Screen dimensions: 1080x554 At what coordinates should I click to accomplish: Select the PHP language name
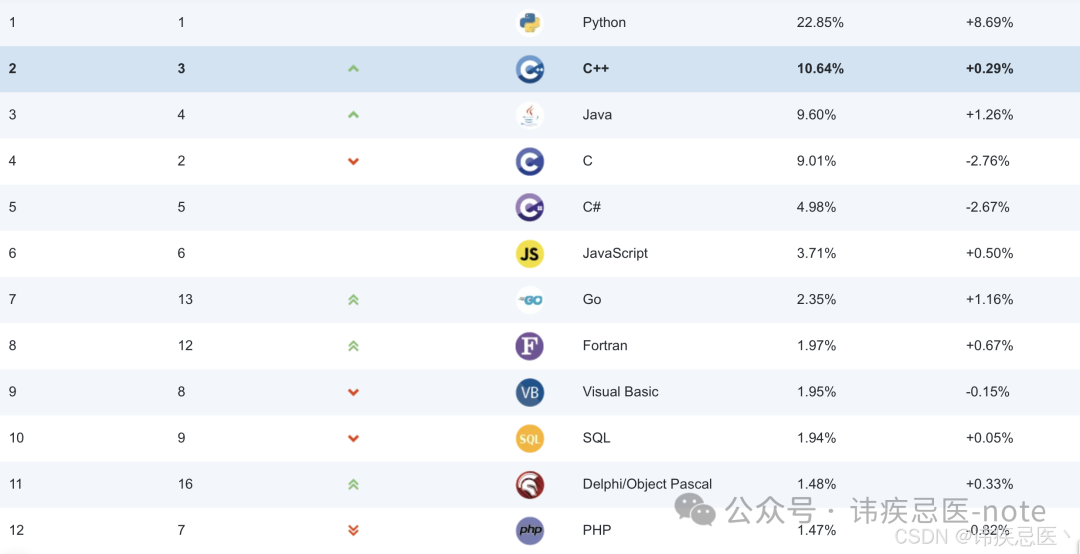click(x=596, y=531)
